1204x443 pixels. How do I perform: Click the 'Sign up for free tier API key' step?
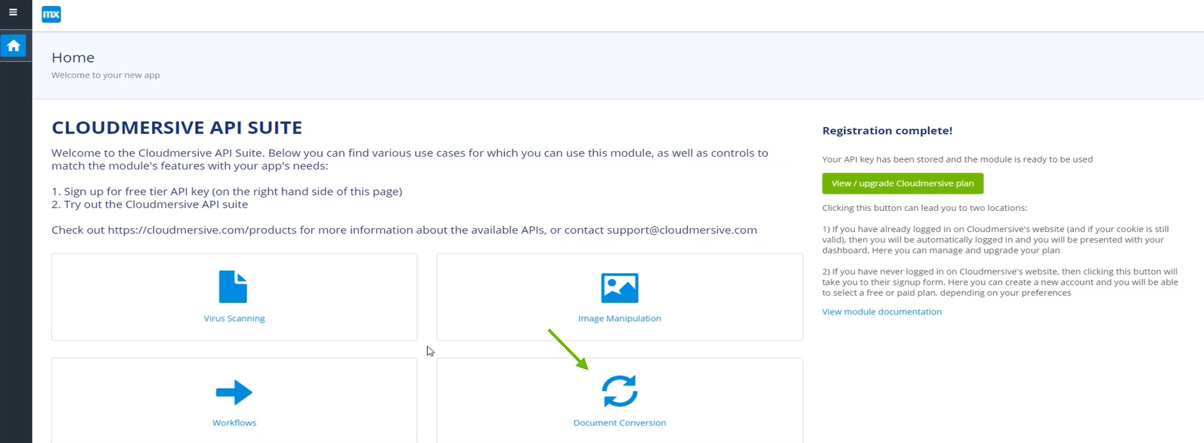(x=226, y=191)
